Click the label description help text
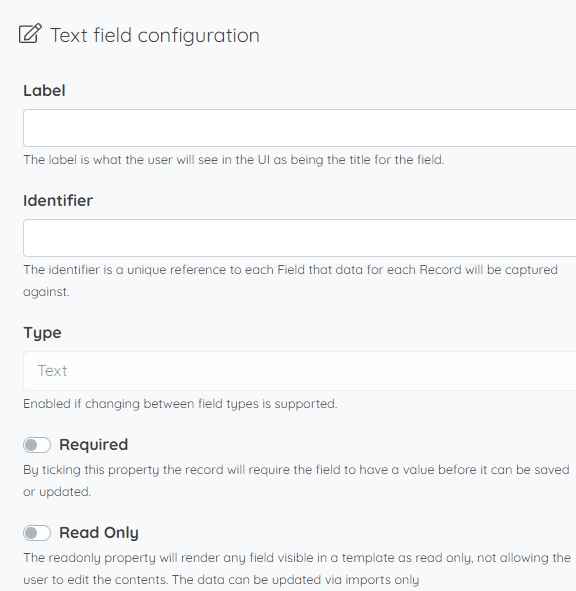The width and height of the screenshot is (576, 591). point(234,160)
